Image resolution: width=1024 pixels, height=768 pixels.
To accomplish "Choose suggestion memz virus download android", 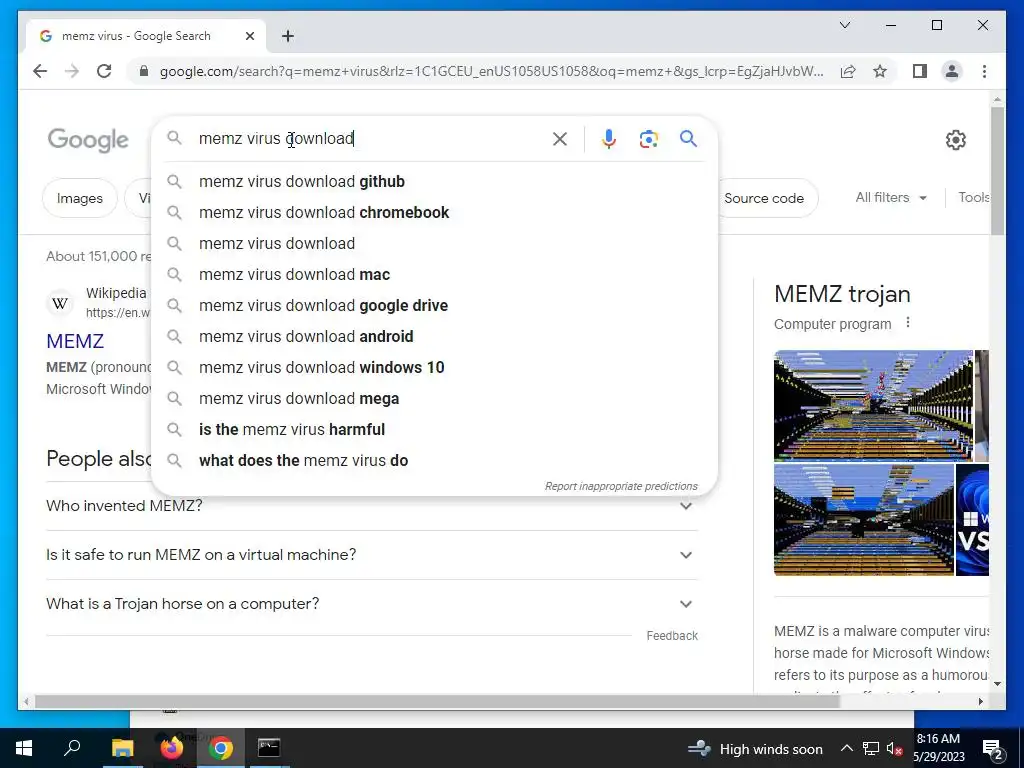I will [434, 336].
